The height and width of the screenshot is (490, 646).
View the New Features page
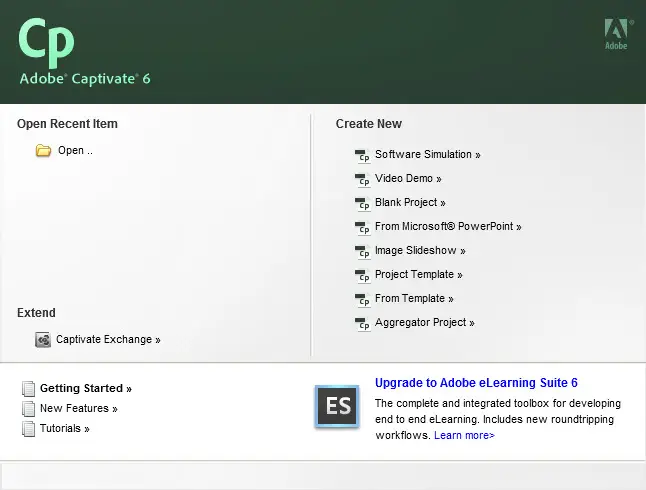[x=79, y=408]
